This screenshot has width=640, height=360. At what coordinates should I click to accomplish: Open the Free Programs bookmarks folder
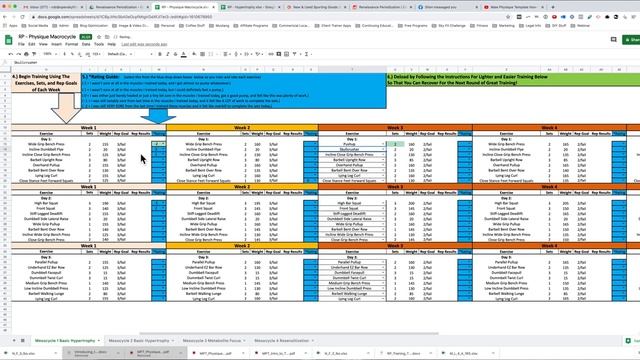(x=413, y=25)
